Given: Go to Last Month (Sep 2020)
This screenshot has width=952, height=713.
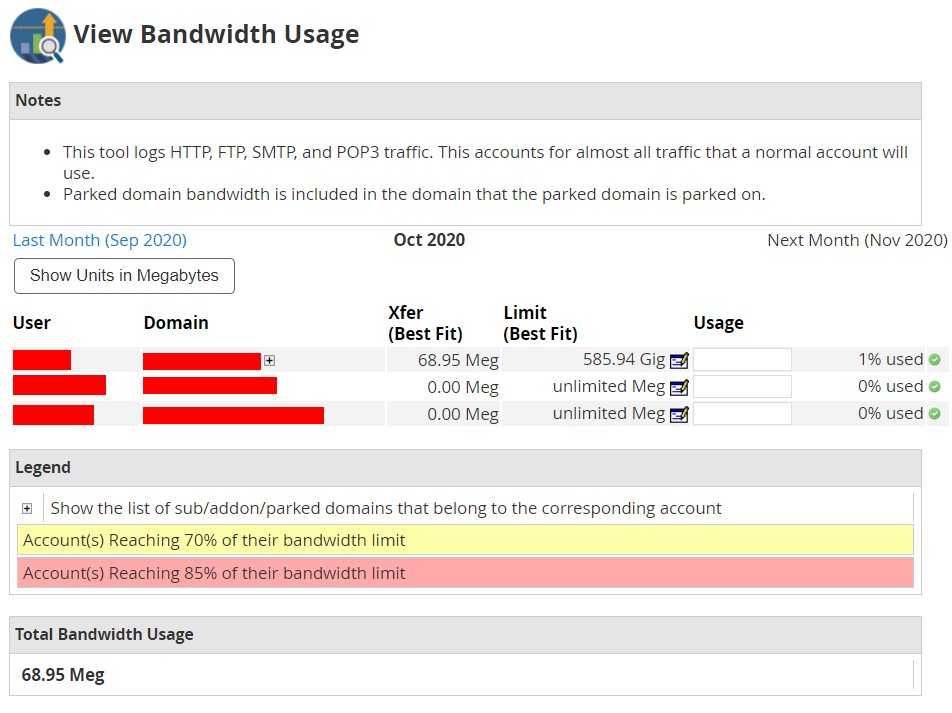Looking at the screenshot, I should [x=100, y=240].
